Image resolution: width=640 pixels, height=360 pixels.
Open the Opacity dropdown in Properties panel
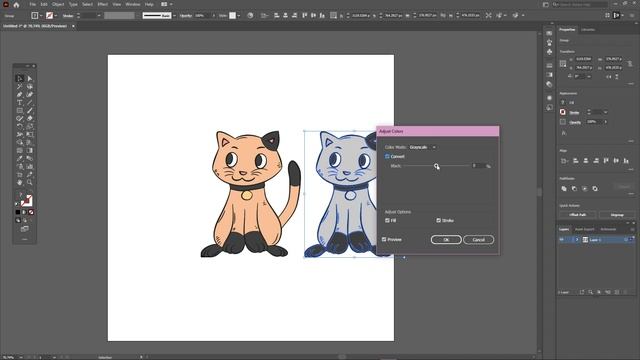(x=605, y=122)
